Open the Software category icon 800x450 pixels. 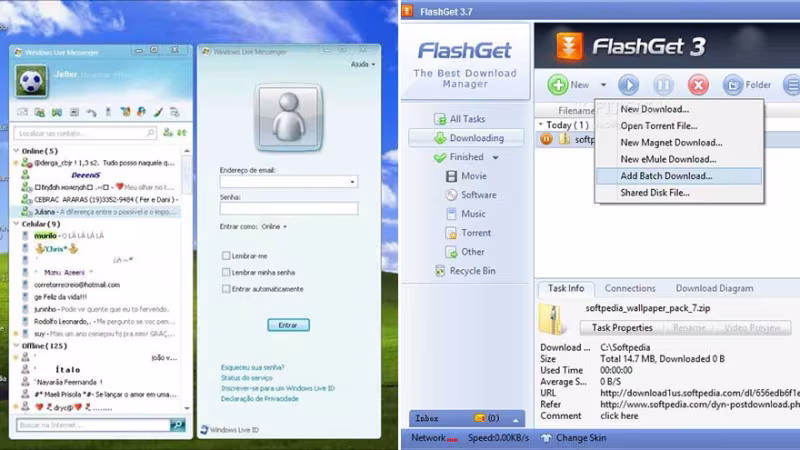451,195
